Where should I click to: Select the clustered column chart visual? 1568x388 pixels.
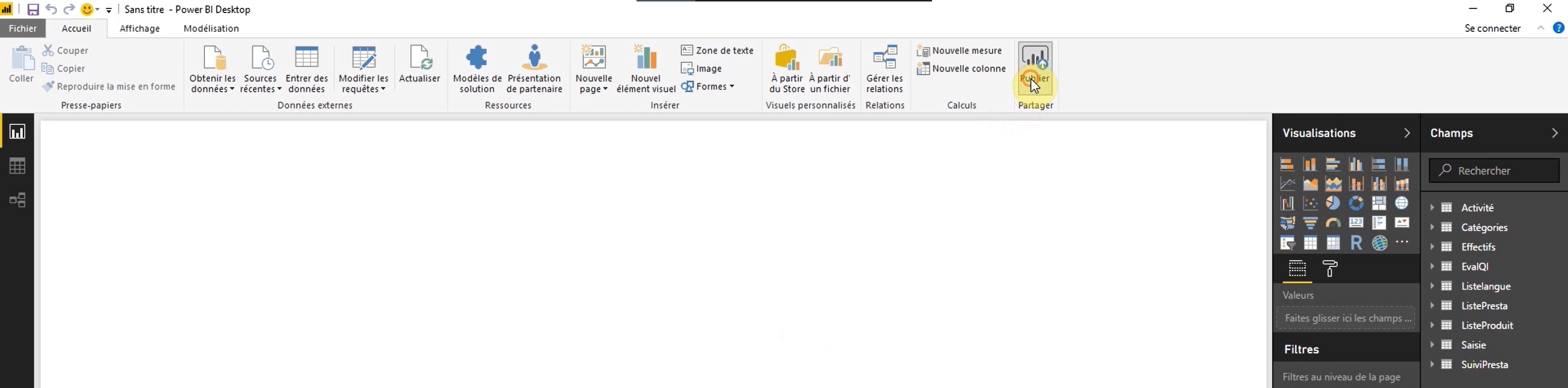(1356, 164)
